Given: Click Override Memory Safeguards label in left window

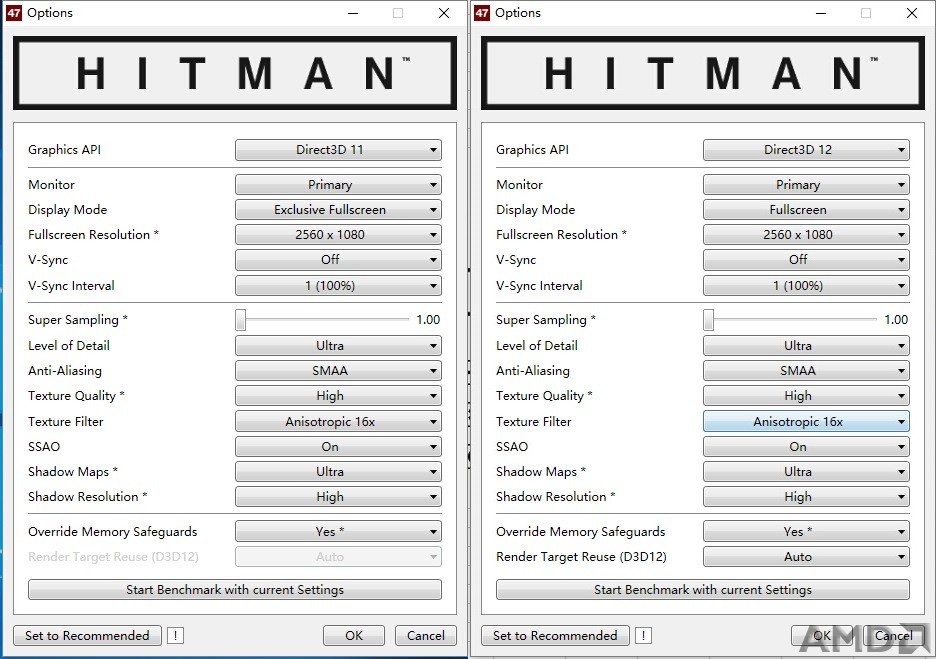Looking at the screenshot, I should (113, 531).
